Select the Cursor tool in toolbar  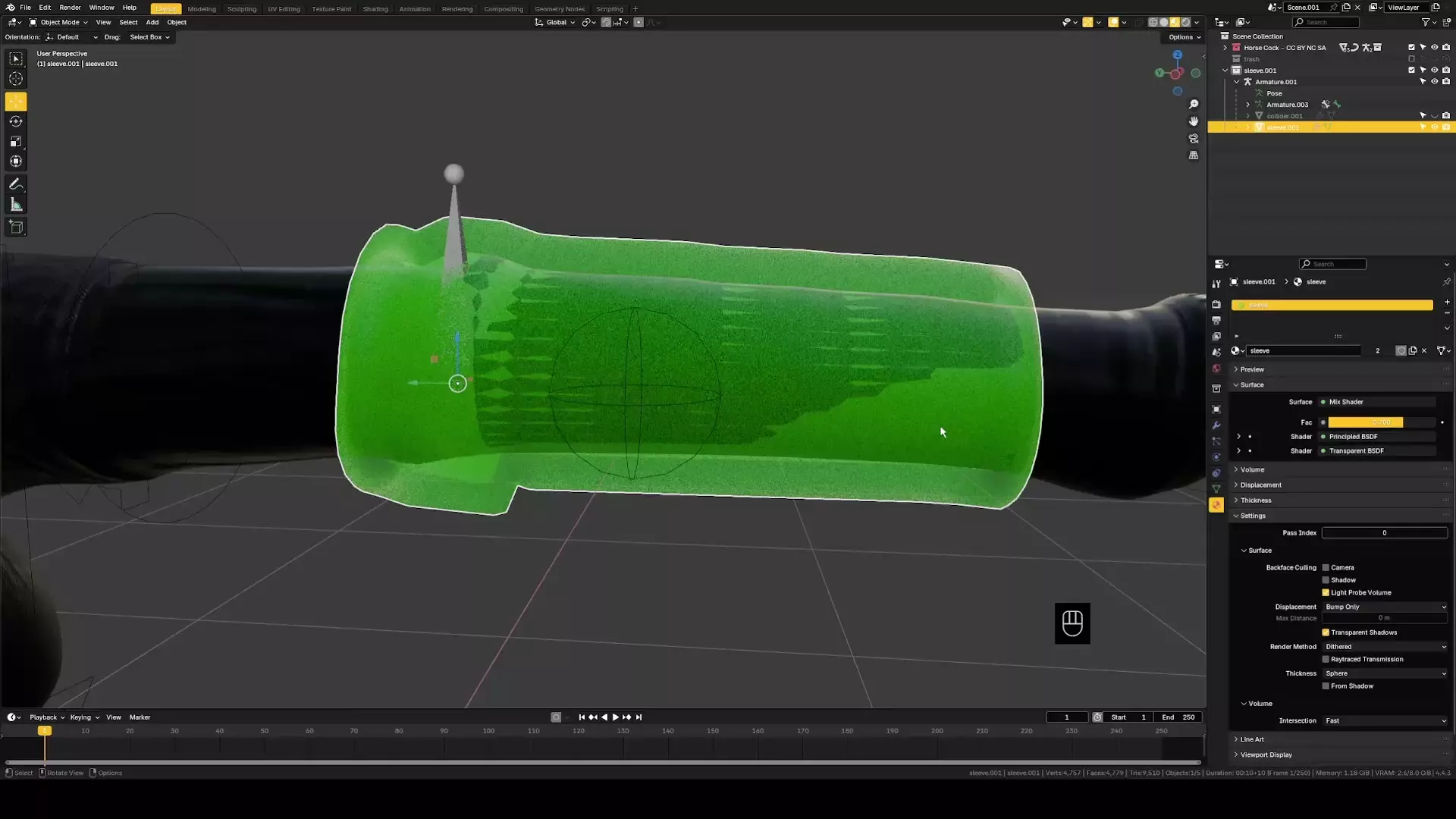(x=16, y=79)
